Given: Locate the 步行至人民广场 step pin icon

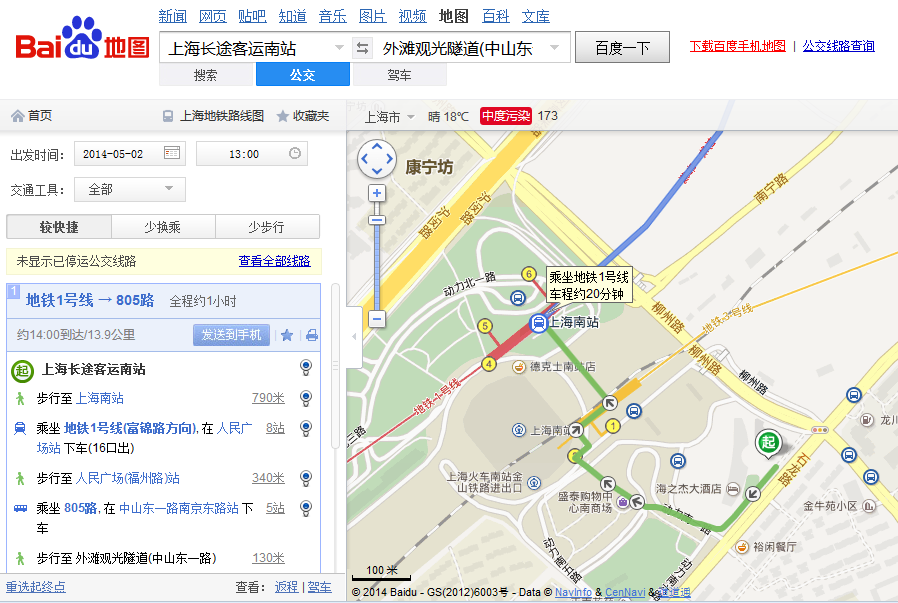Looking at the screenshot, I should [x=306, y=478].
